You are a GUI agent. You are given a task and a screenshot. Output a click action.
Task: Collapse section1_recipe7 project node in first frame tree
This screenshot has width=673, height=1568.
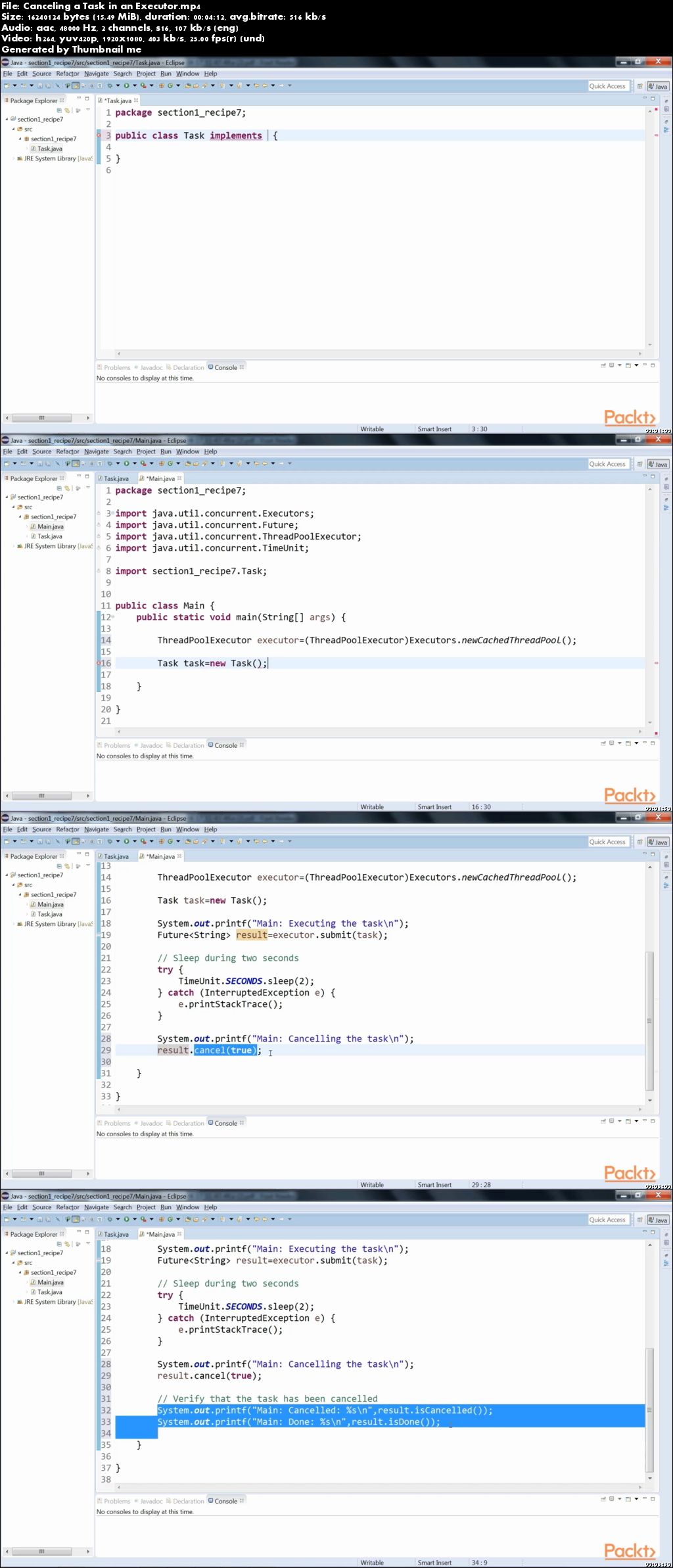[x=7, y=120]
